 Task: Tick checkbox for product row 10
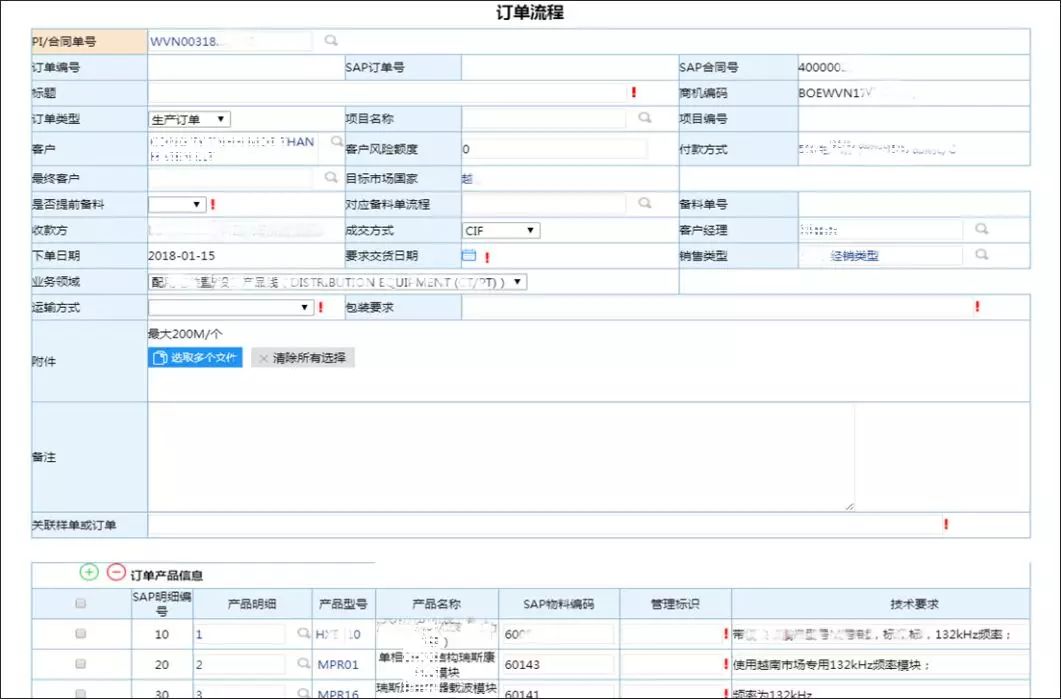tap(81, 635)
